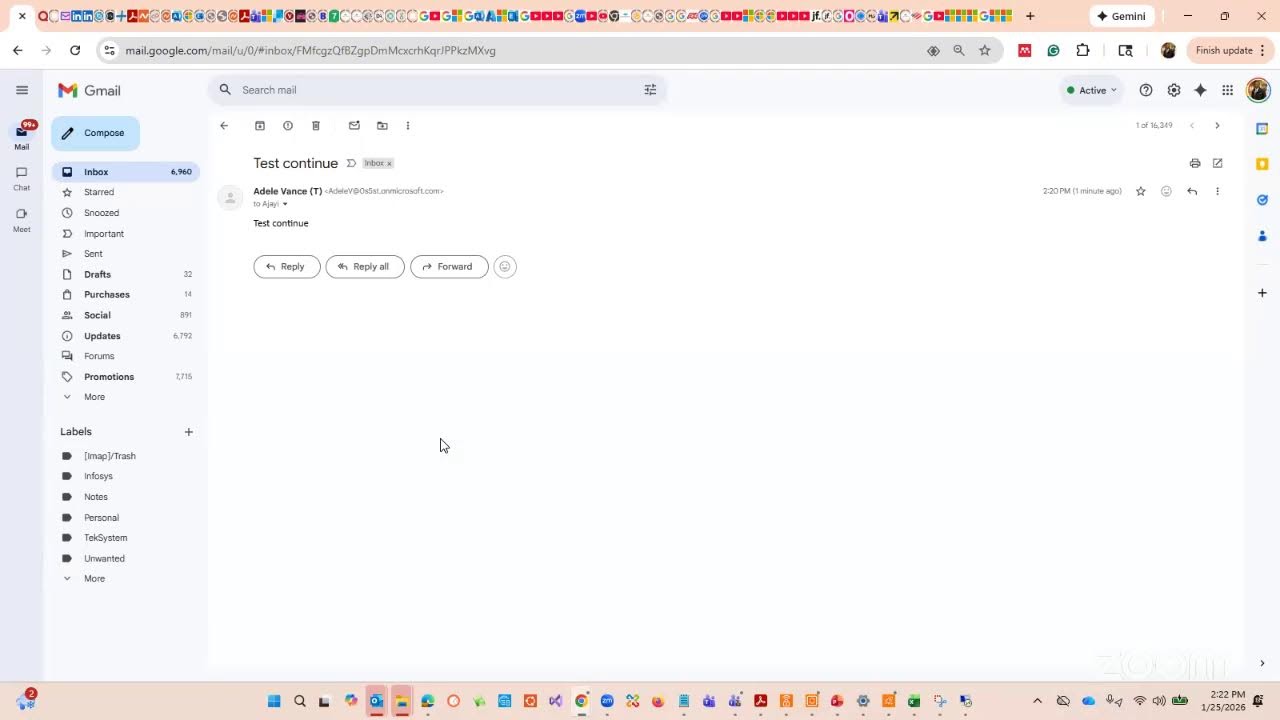Switch to Chat in left rail
Viewport: 1280px width, 720px height.
pyautogui.click(x=22, y=179)
